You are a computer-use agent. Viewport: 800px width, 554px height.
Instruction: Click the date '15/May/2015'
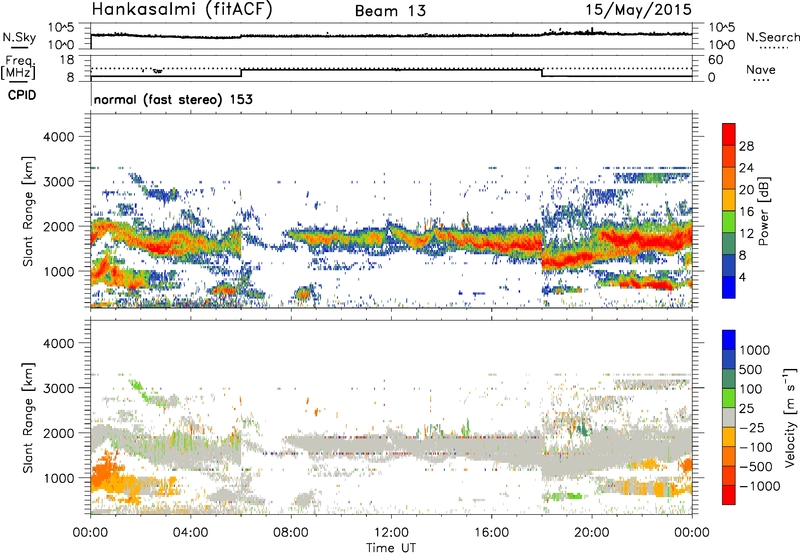pos(638,9)
